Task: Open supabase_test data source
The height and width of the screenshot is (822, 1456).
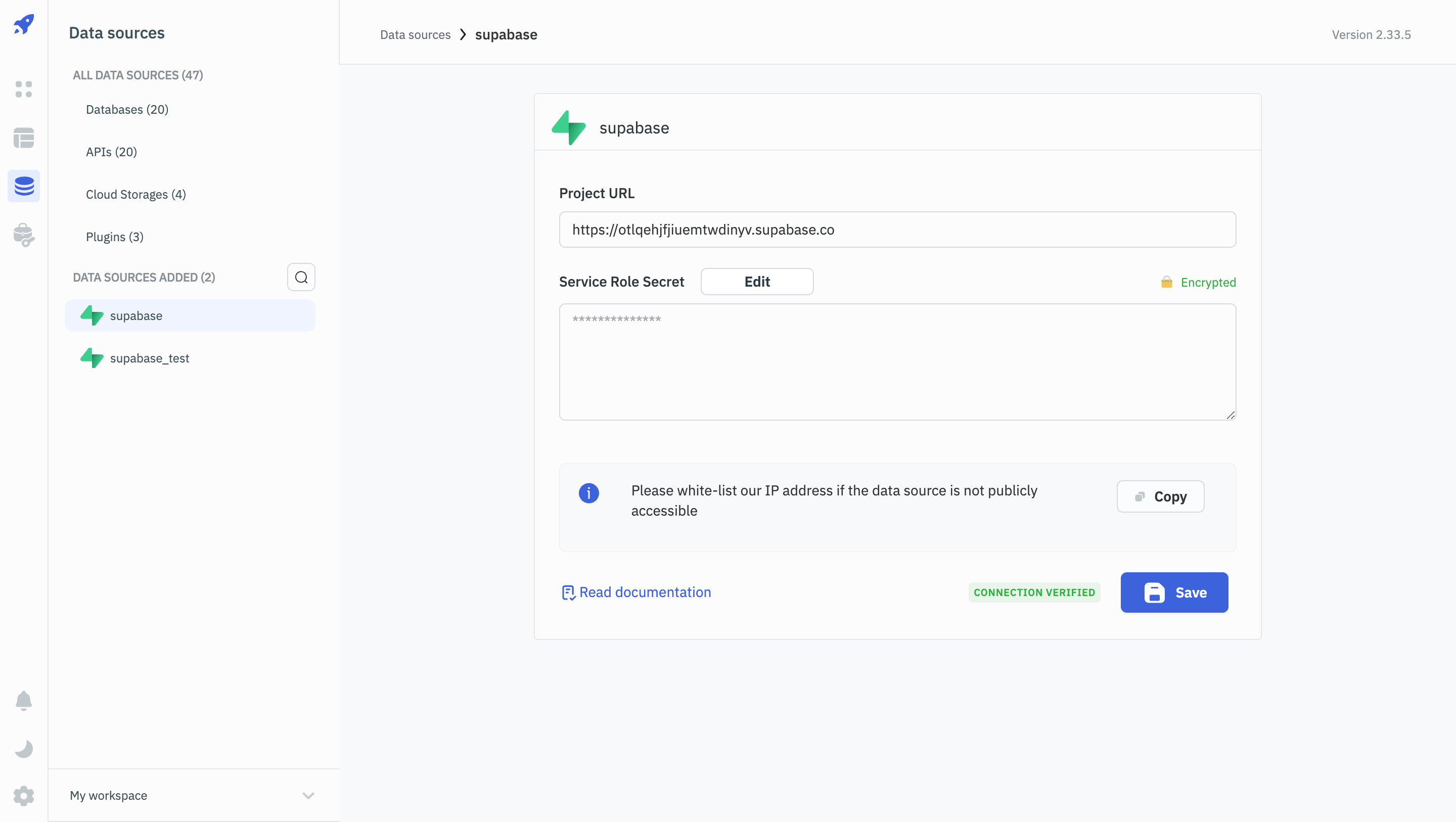Action: (190, 358)
